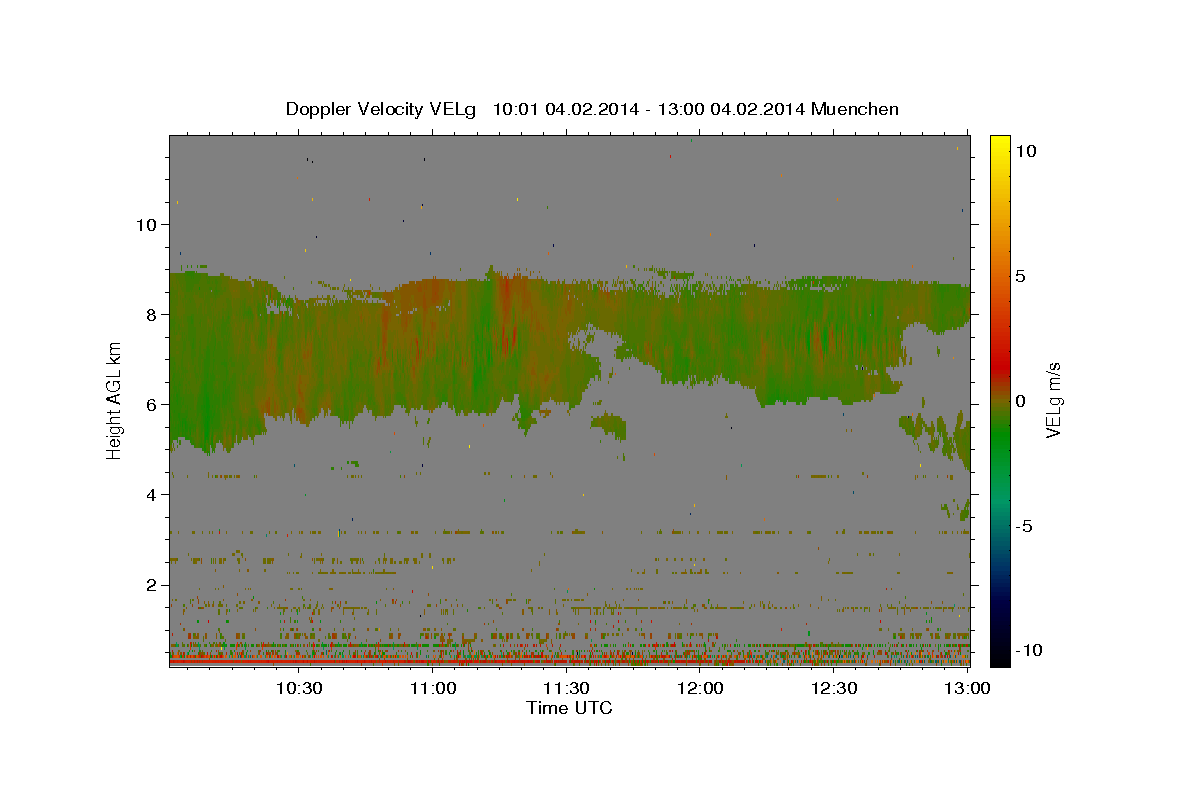Click the '13:00 04.02.2014' end time in title
1200x800 pixels.
(729, 109)
